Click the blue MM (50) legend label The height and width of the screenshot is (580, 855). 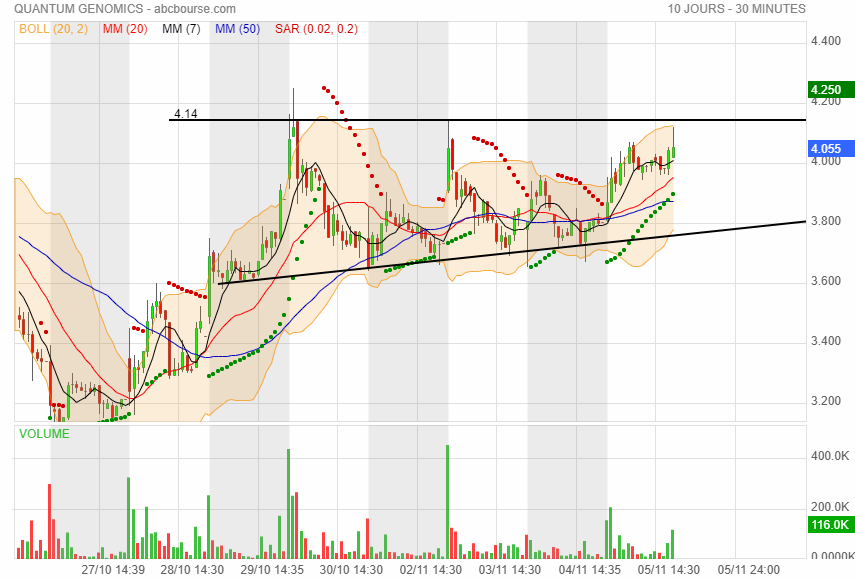(237, 28)
